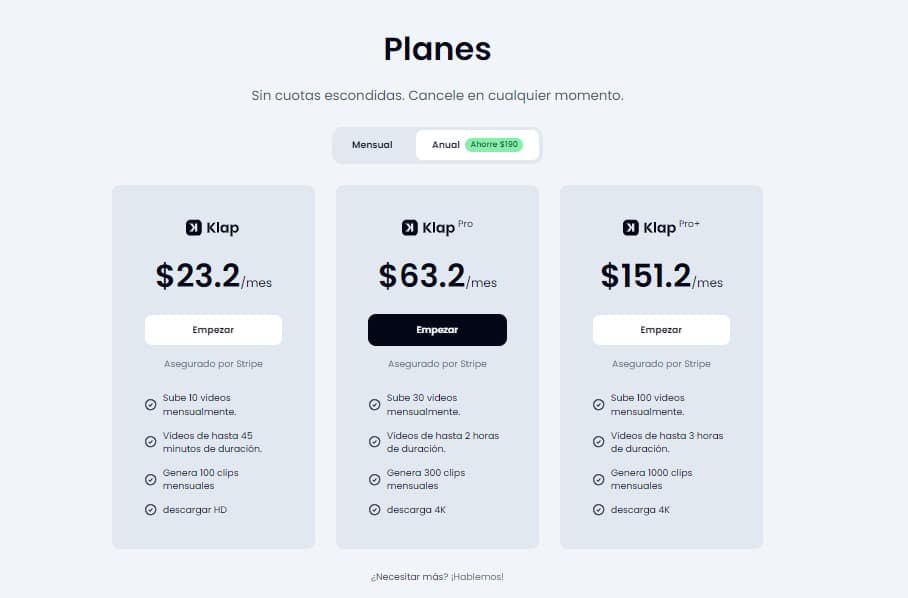
Task: Choose Empezar under the $151.2 plan
Action: point(661,330)
